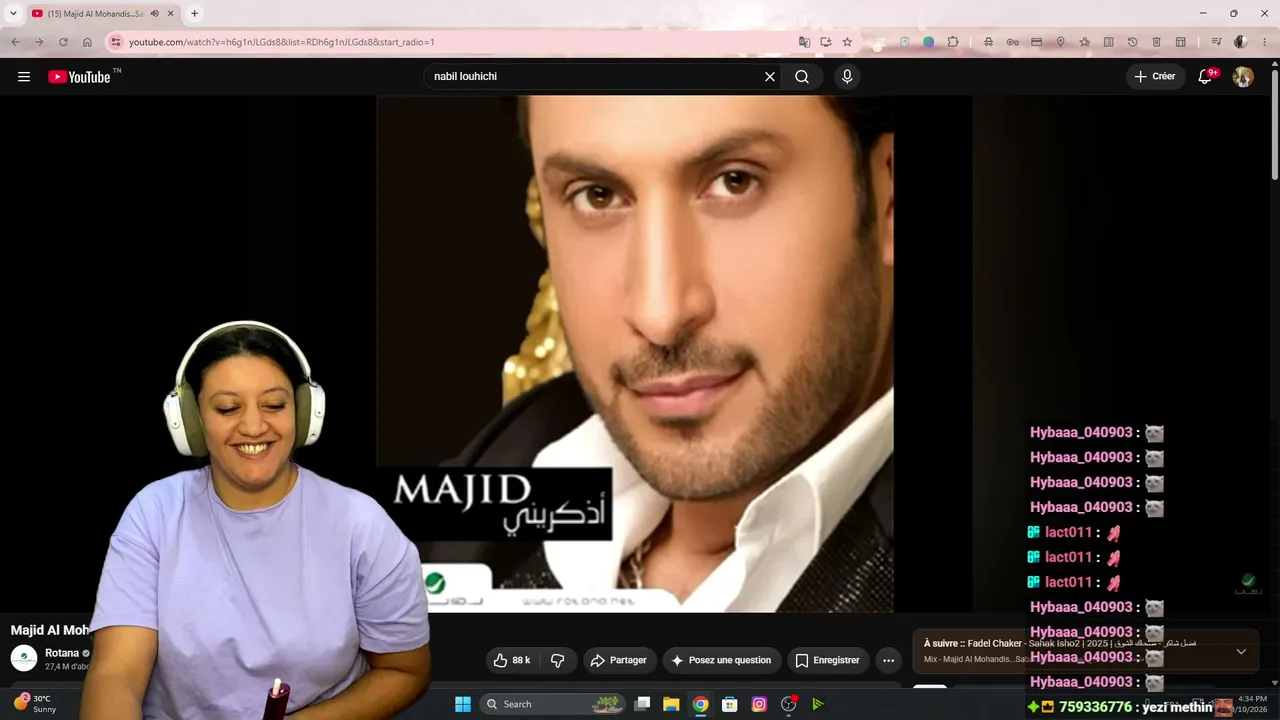Share the video via Partager
The width and height of the screenshot is (1280, 720).
click(x=619, y=660)
